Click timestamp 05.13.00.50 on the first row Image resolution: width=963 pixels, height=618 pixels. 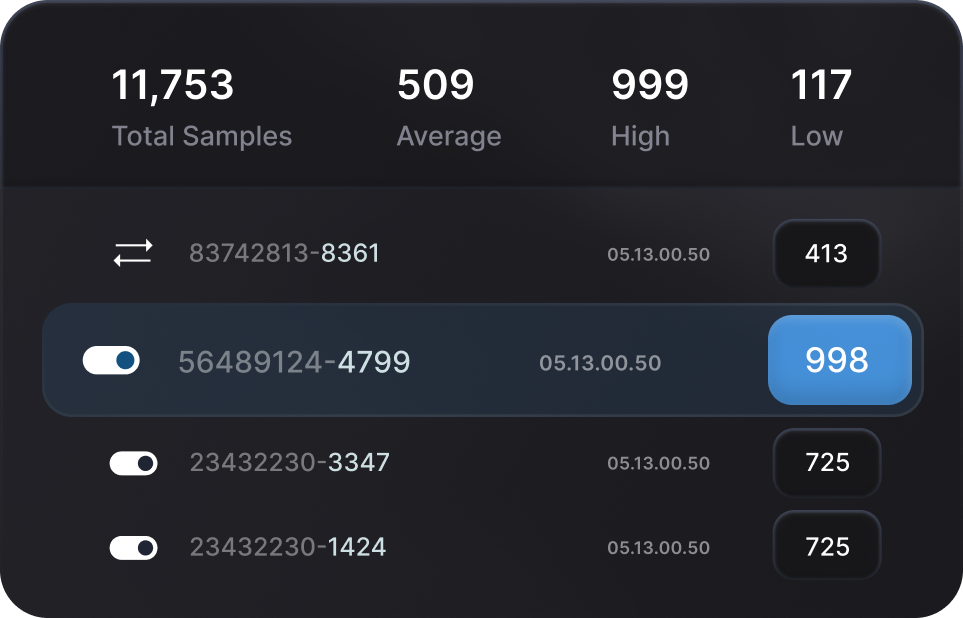coord(659,253)
